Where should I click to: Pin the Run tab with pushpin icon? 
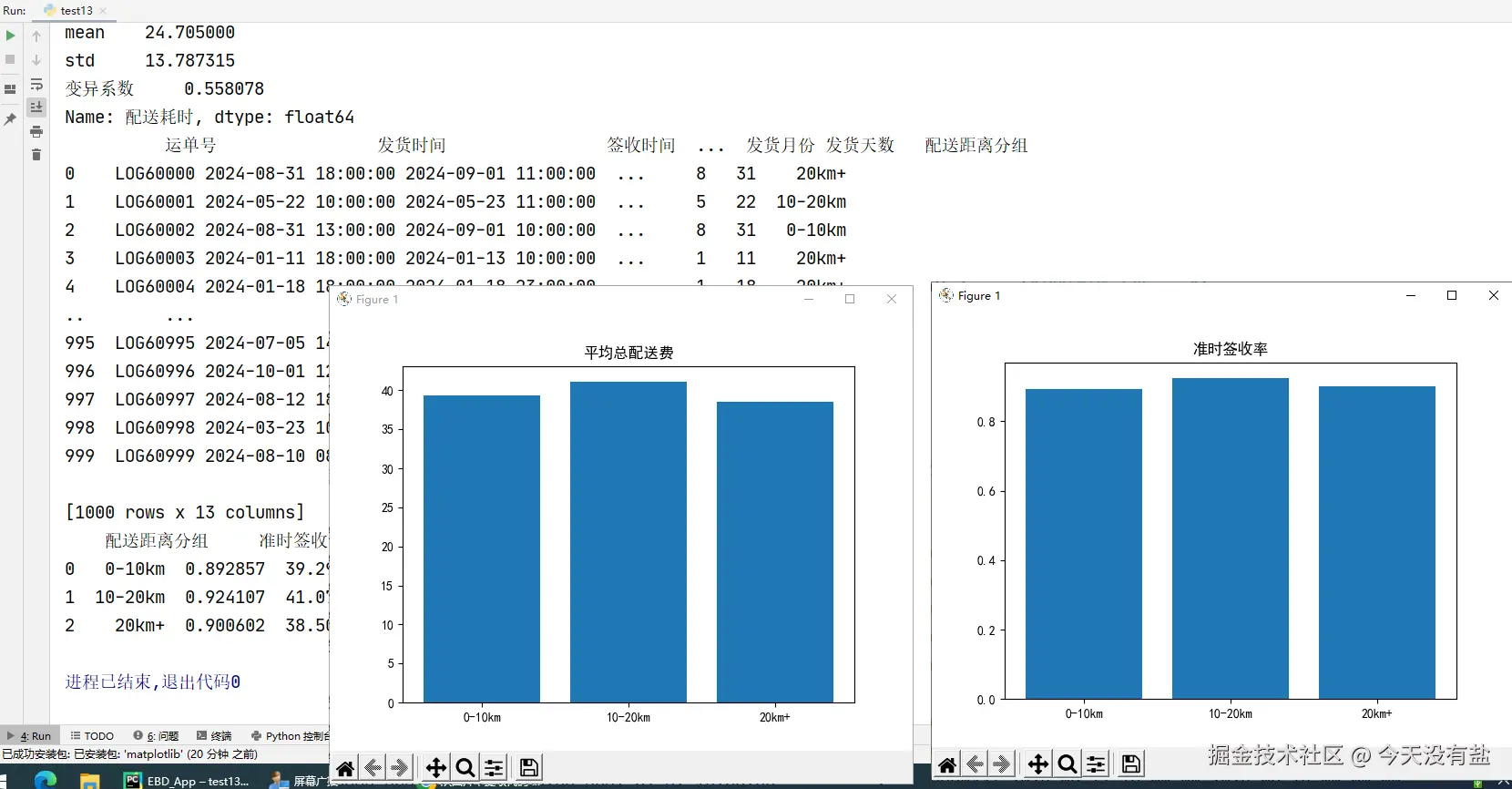coord(11,119)
